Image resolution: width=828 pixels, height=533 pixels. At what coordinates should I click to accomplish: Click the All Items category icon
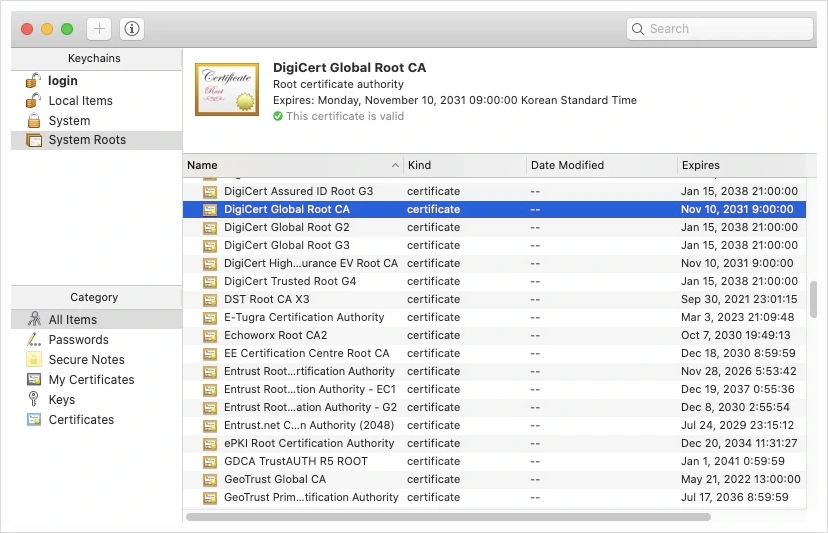[34, 319]
